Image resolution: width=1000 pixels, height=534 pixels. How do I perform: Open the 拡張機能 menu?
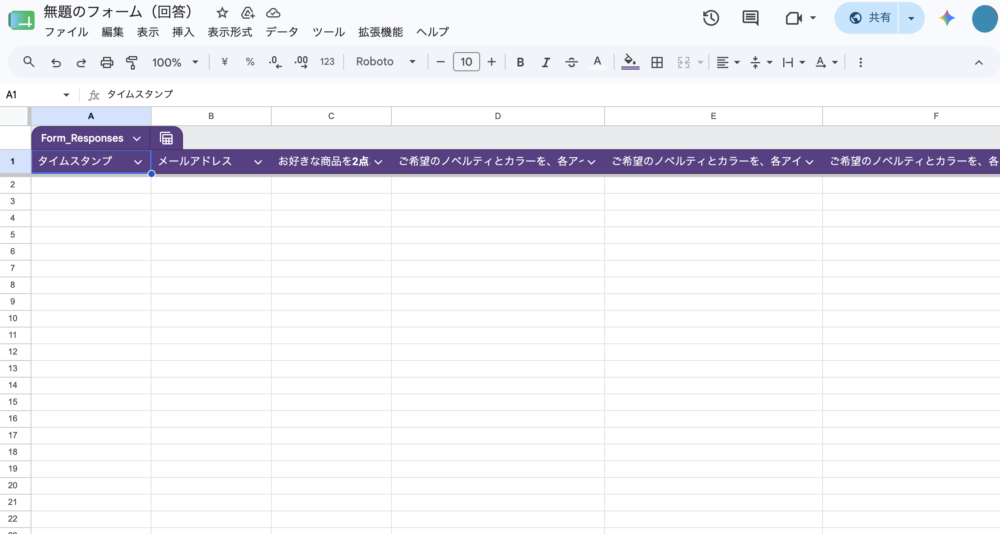(381, 32)
